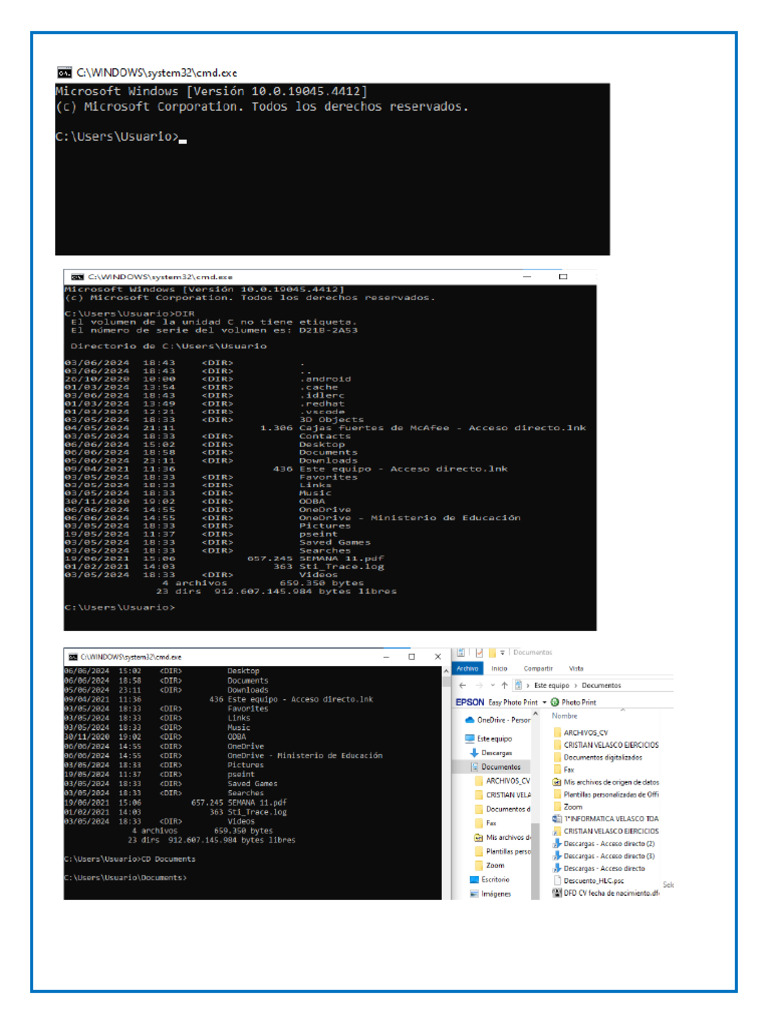
Task: Select Zoom folder in the navigation pane tree
Action: [x=489, y=865]
